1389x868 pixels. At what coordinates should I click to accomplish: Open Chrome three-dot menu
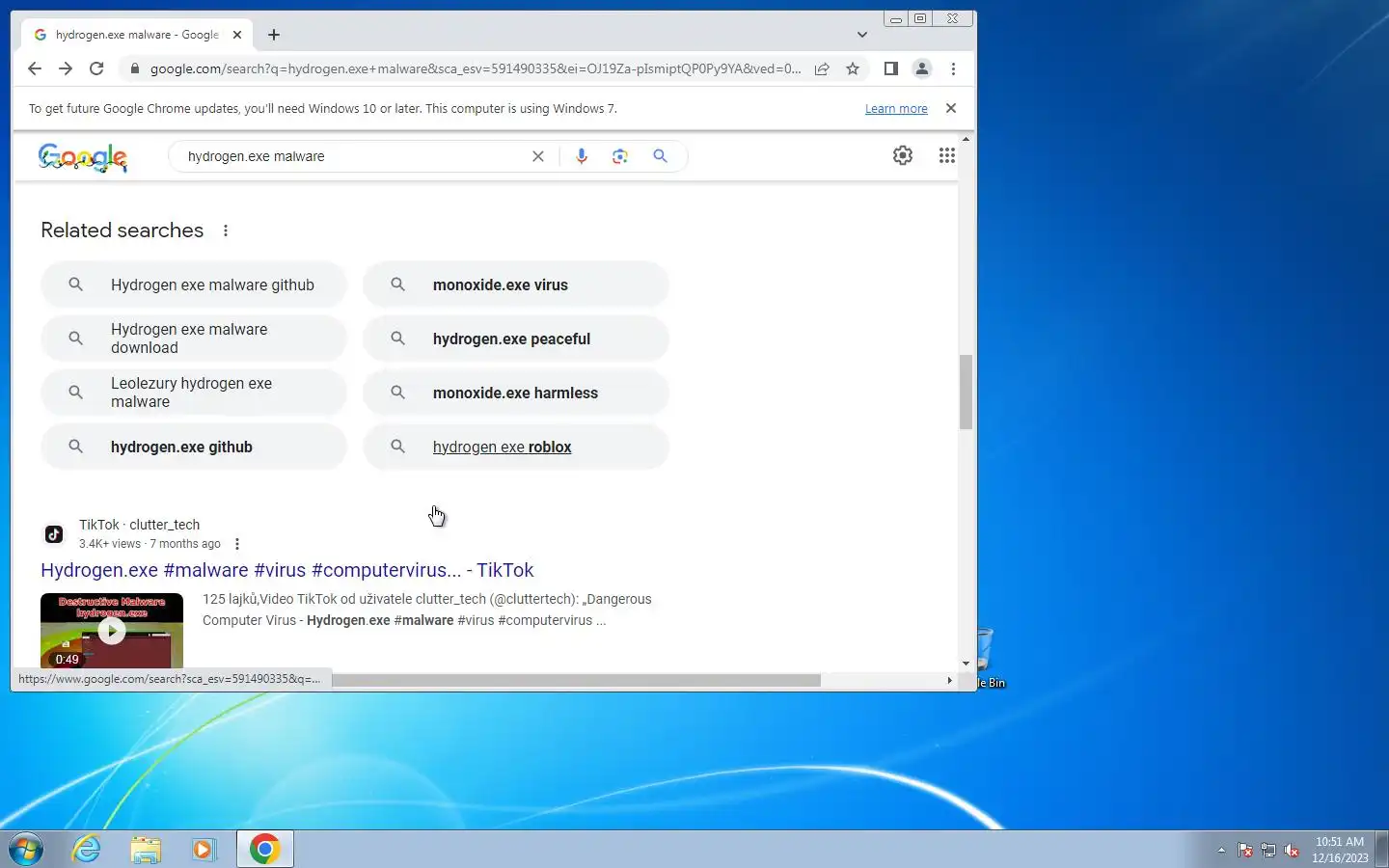coord(953,68)
